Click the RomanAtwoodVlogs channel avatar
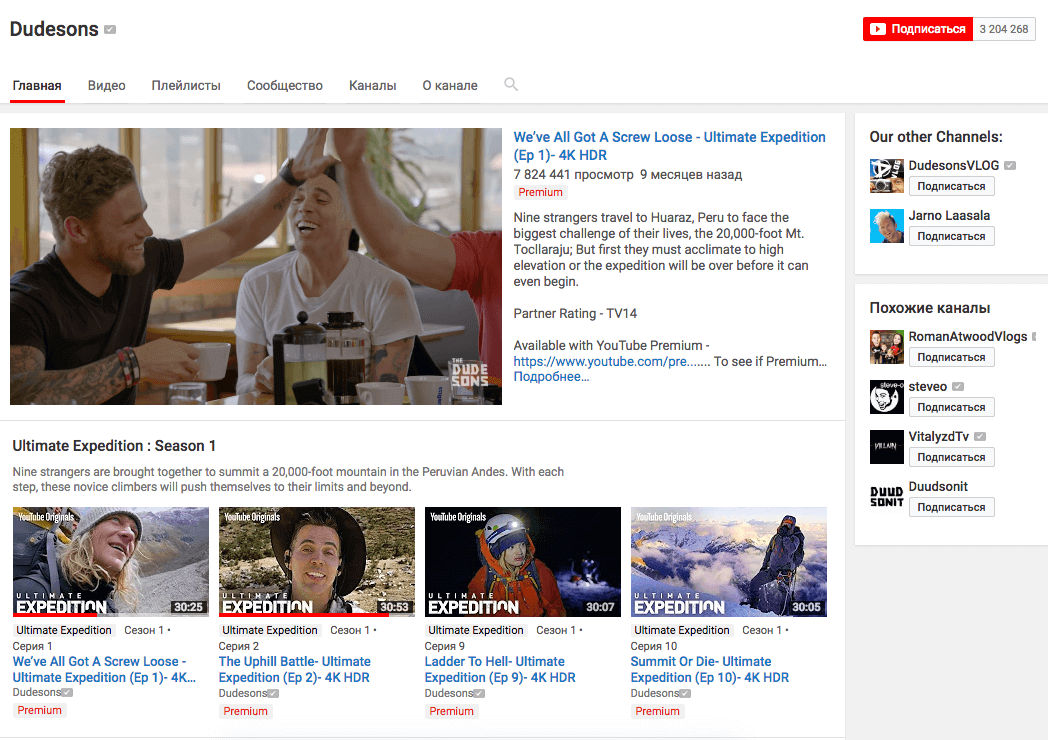The width and height of the screenshot is (1048, 740). point(886,347)
